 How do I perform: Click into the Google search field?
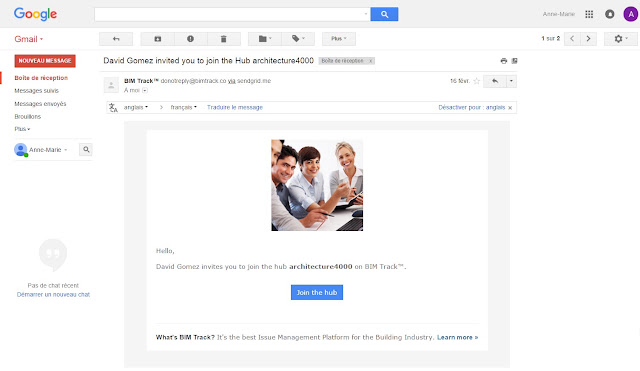[232, 14]
